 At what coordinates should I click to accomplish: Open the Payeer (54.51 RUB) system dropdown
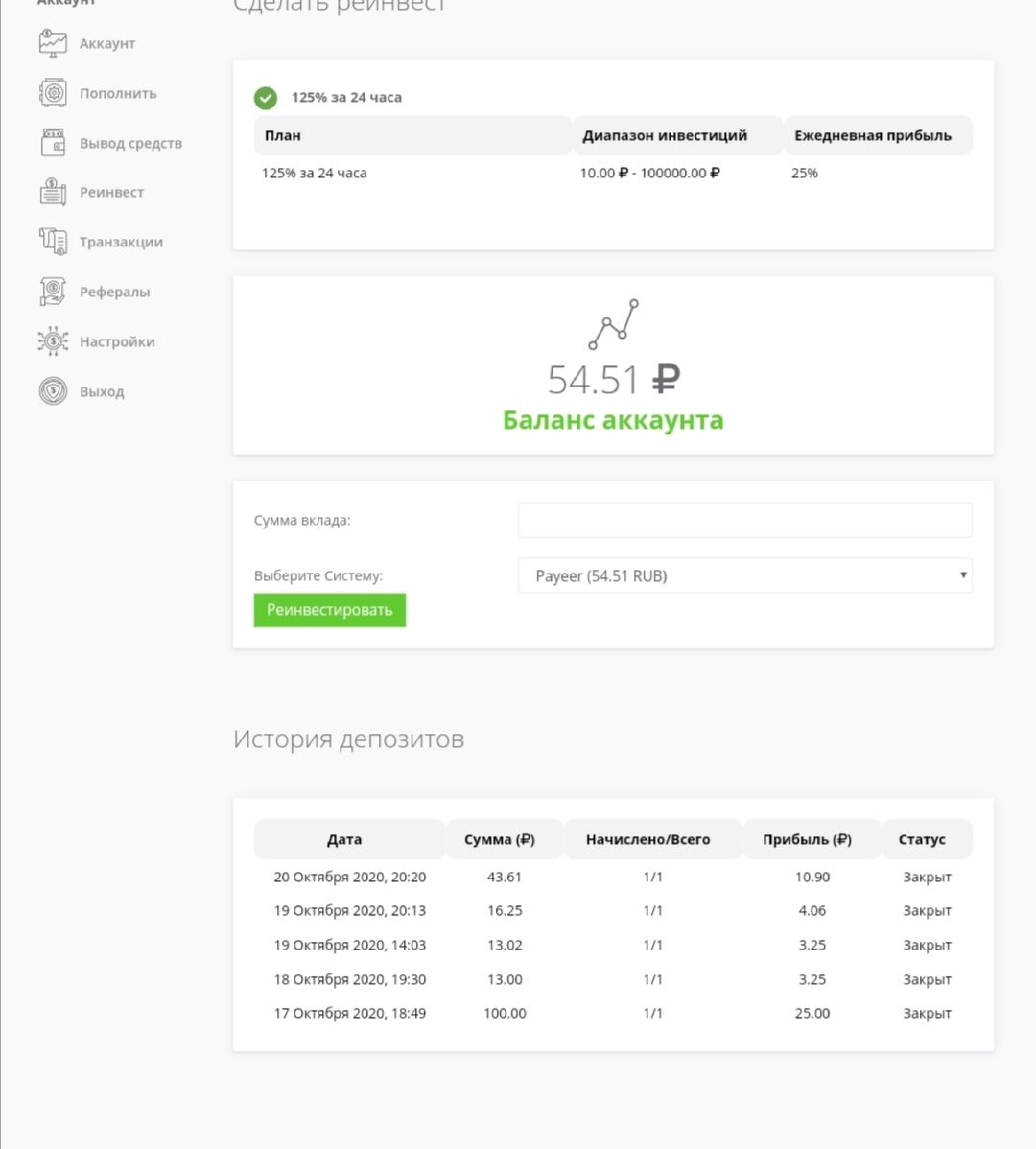coord(745,575)
